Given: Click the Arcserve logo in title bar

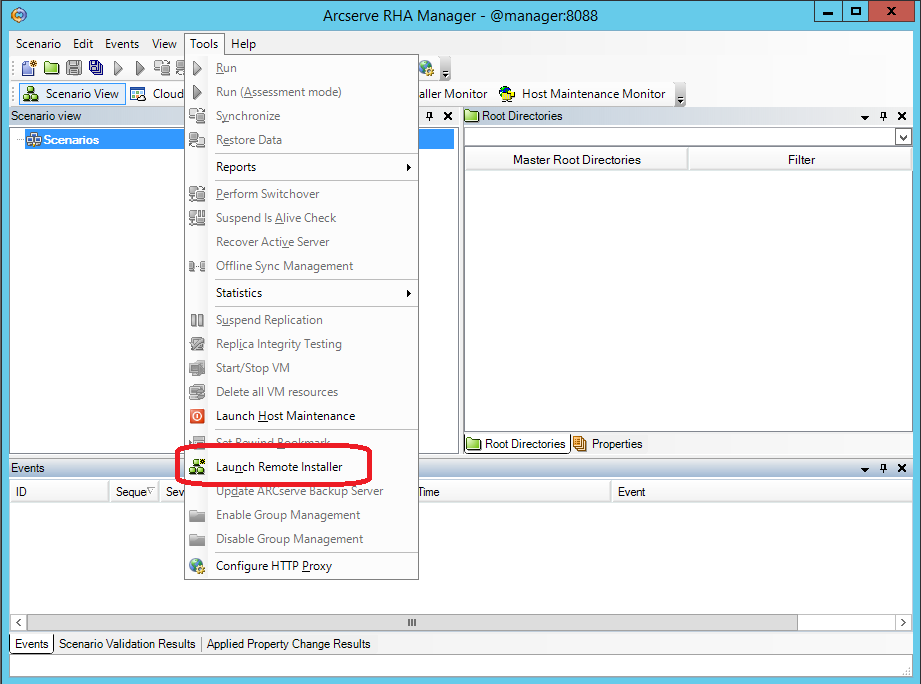Looking at the screenshot, I should click(x=19, y=15).
